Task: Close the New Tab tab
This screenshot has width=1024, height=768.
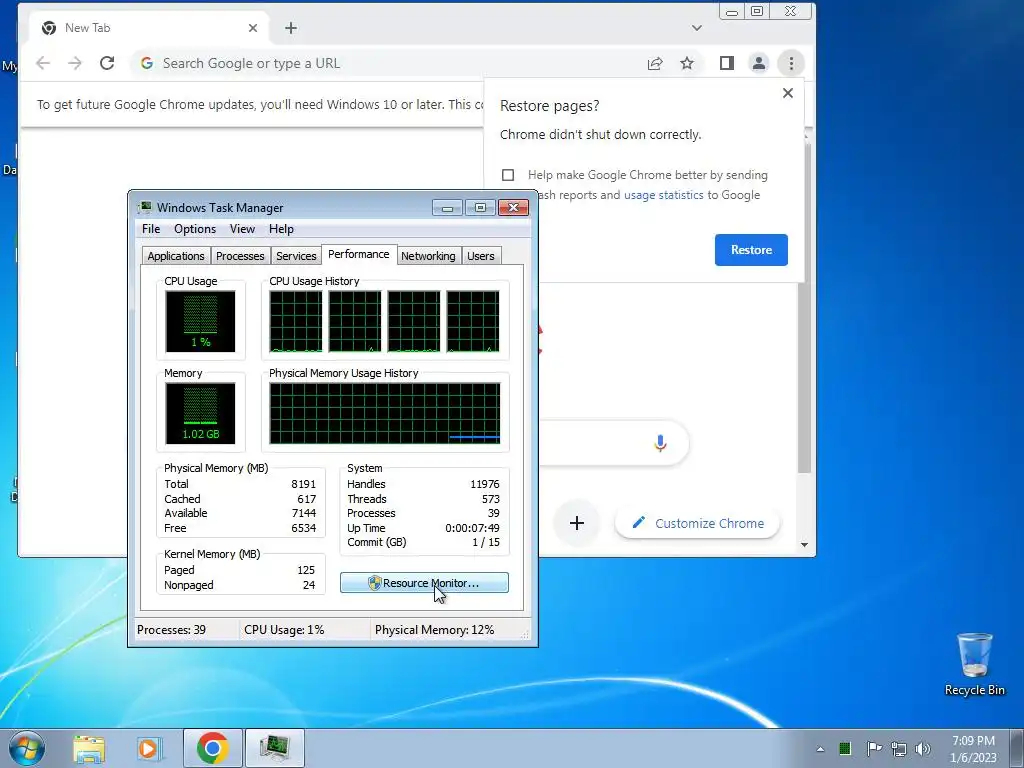Action: [253, 28]
